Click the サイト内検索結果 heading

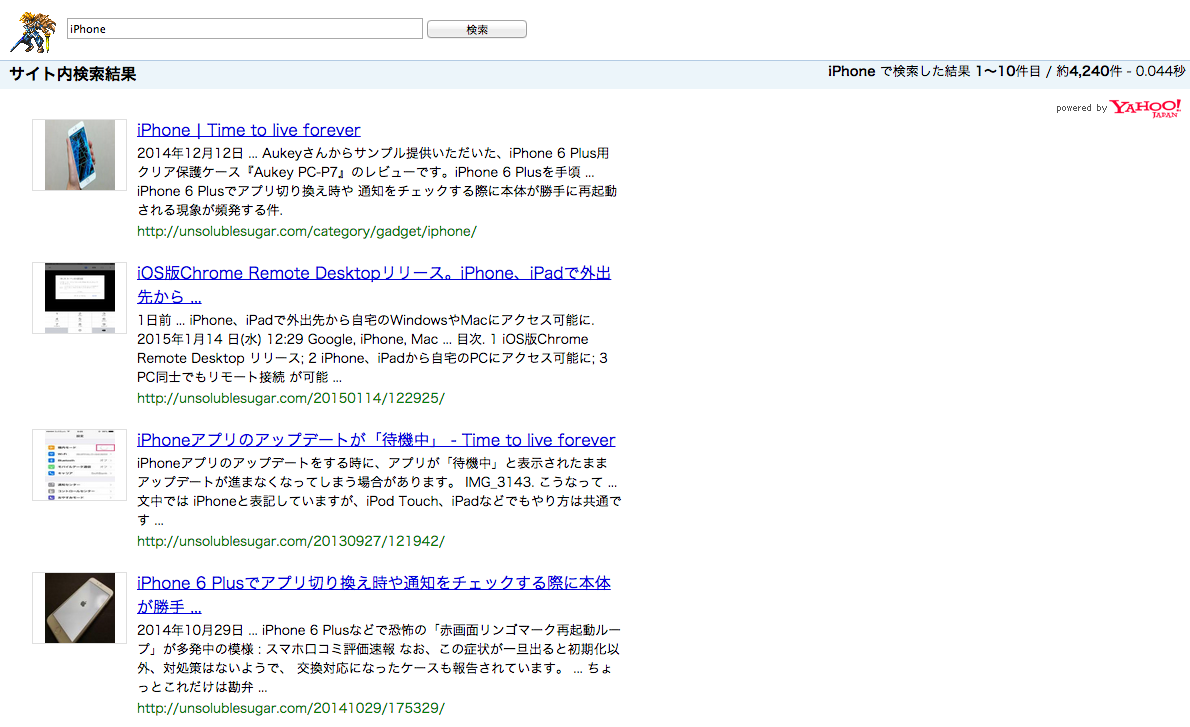coord(73,74)
